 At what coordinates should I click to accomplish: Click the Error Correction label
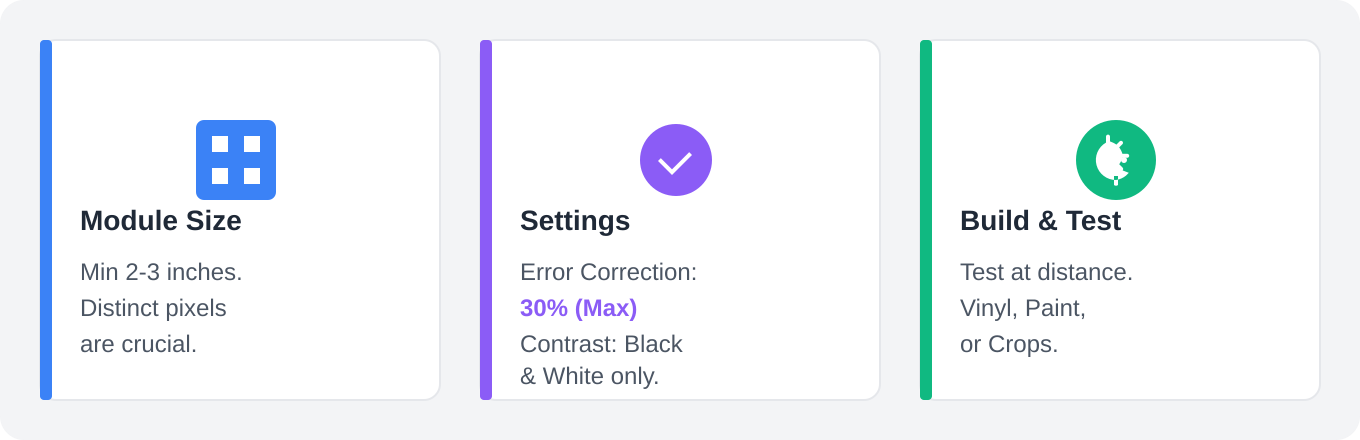click(608, 272)
